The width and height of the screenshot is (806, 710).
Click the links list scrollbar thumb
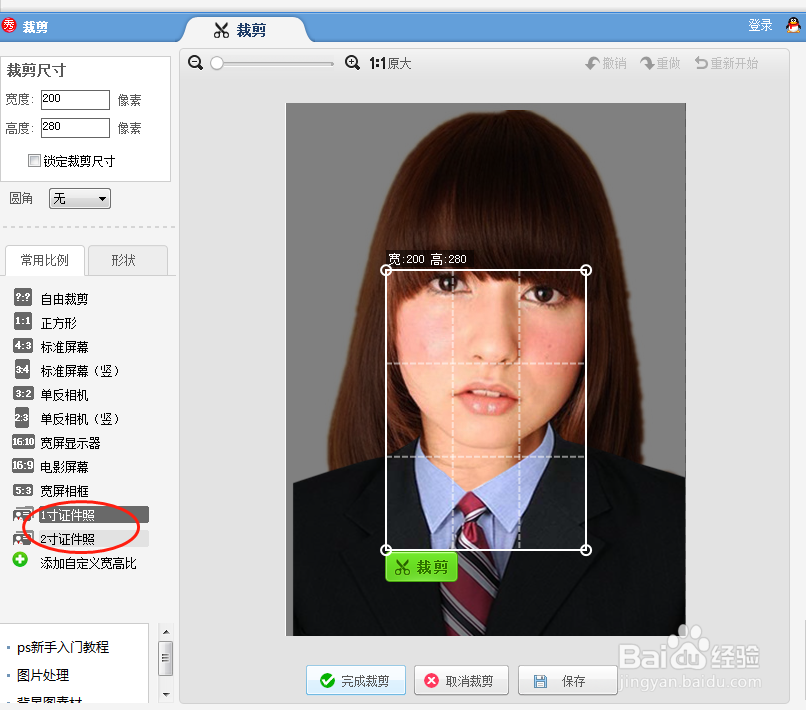click(166, 658)
